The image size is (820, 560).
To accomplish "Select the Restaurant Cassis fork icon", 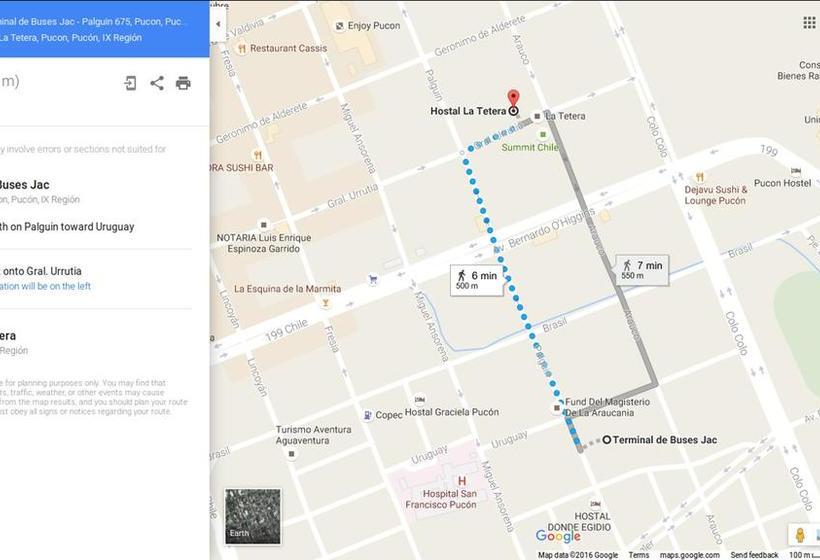I will click(x=242, y=49).
